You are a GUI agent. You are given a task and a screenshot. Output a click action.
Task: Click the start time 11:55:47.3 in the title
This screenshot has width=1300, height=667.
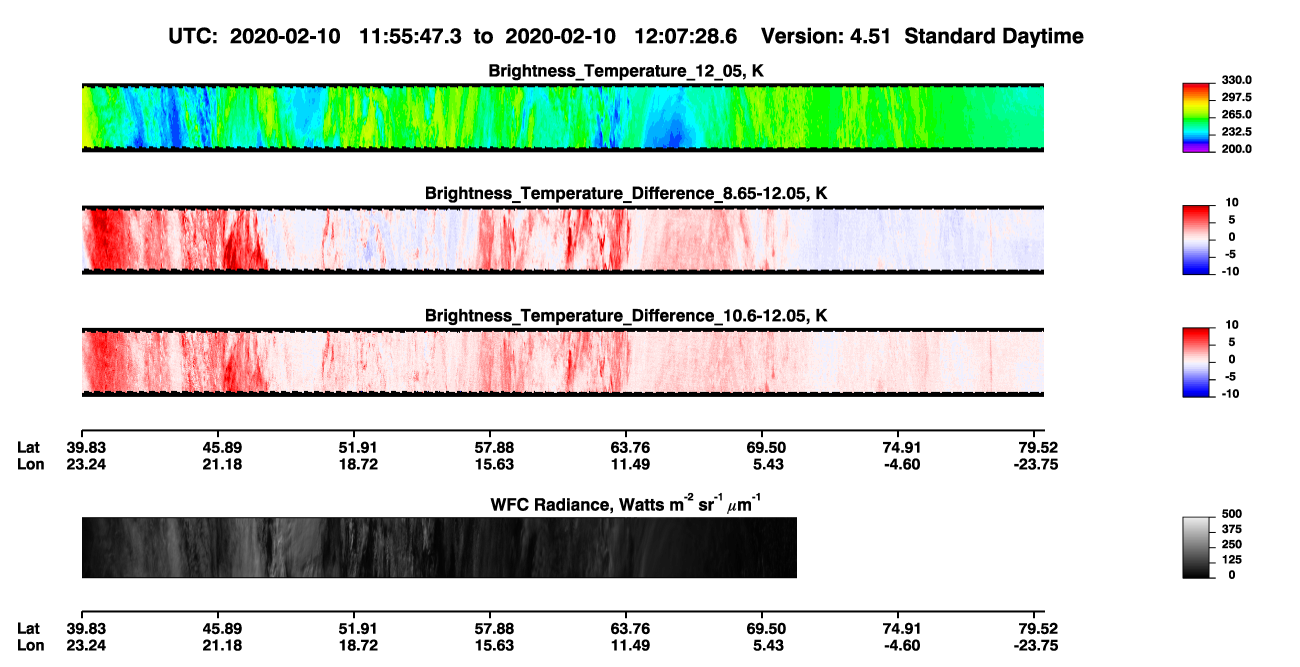pos(409,37)
